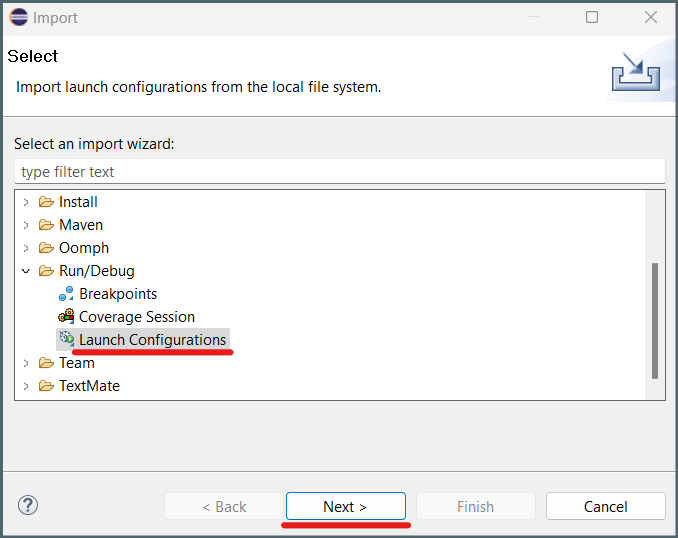
Task: Expand the Maven category
Action: pos(26,225)
